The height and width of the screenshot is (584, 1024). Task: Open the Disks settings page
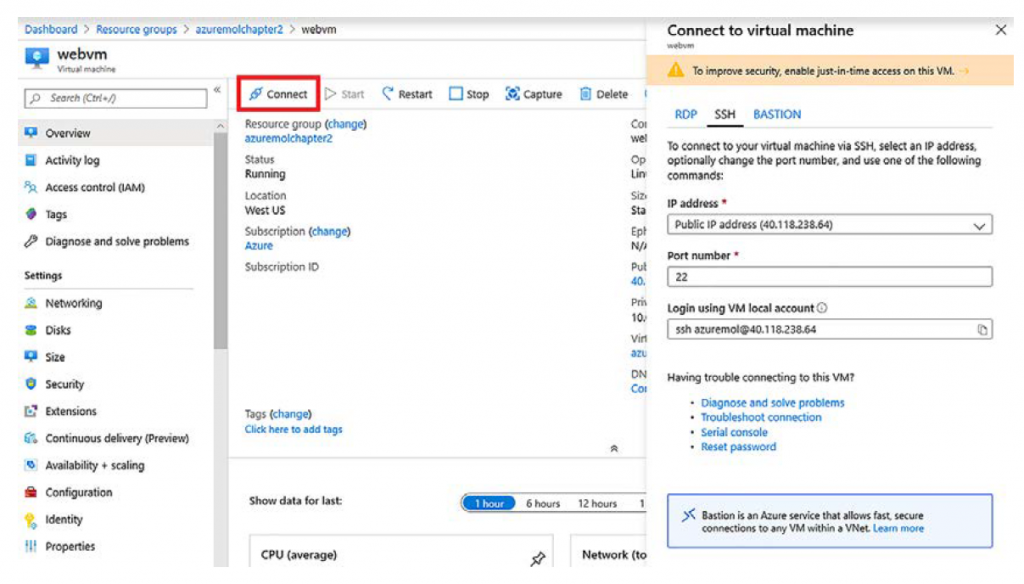pyautogui.click(x=58, y=330)
